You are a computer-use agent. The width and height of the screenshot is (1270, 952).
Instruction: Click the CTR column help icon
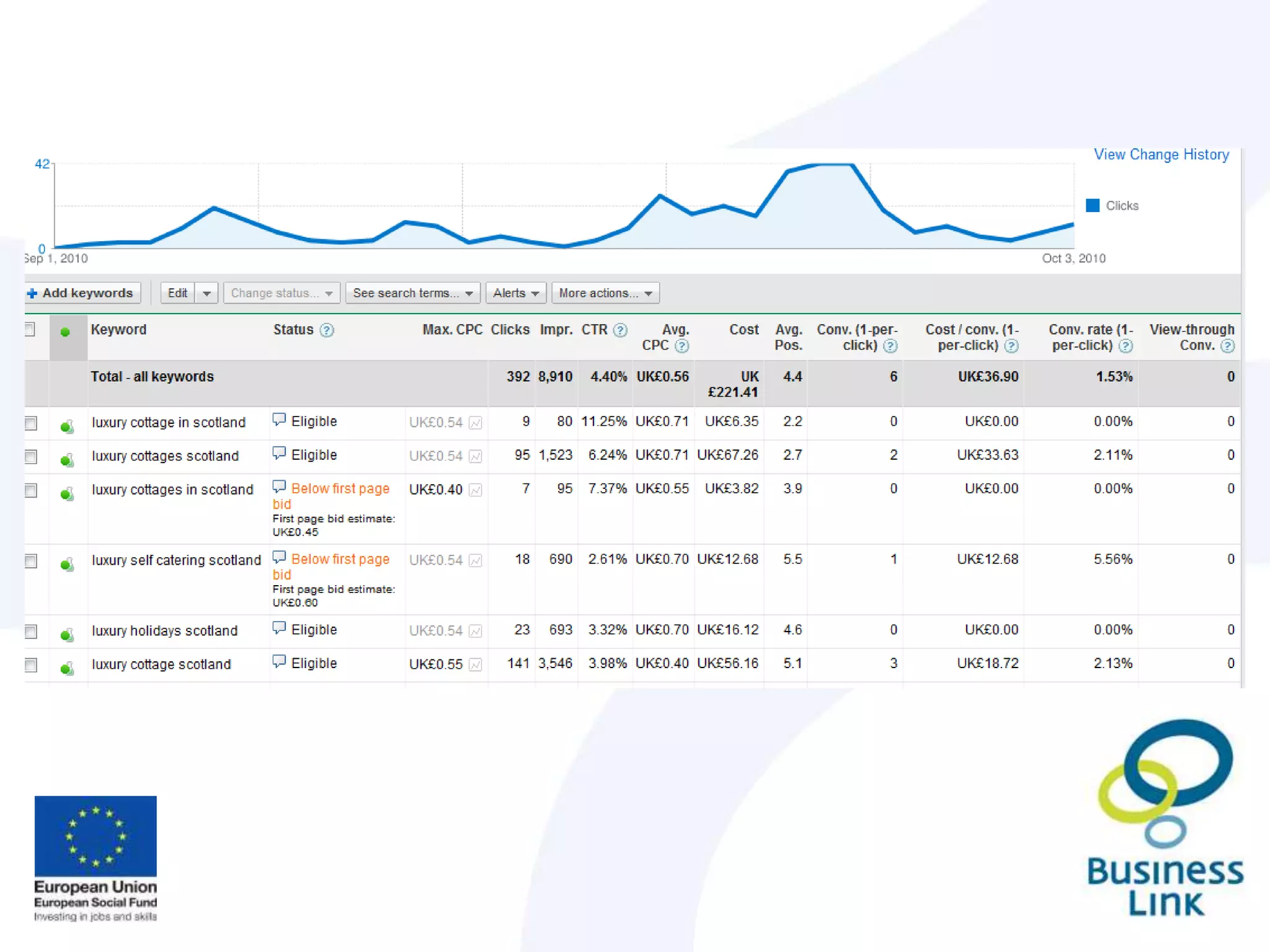click(x=620, y=330)
